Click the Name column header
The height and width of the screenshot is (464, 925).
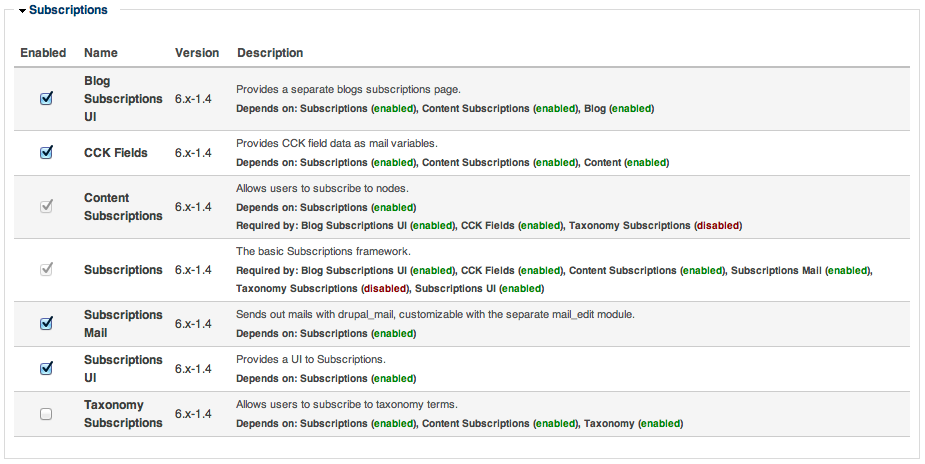point(100,53)
